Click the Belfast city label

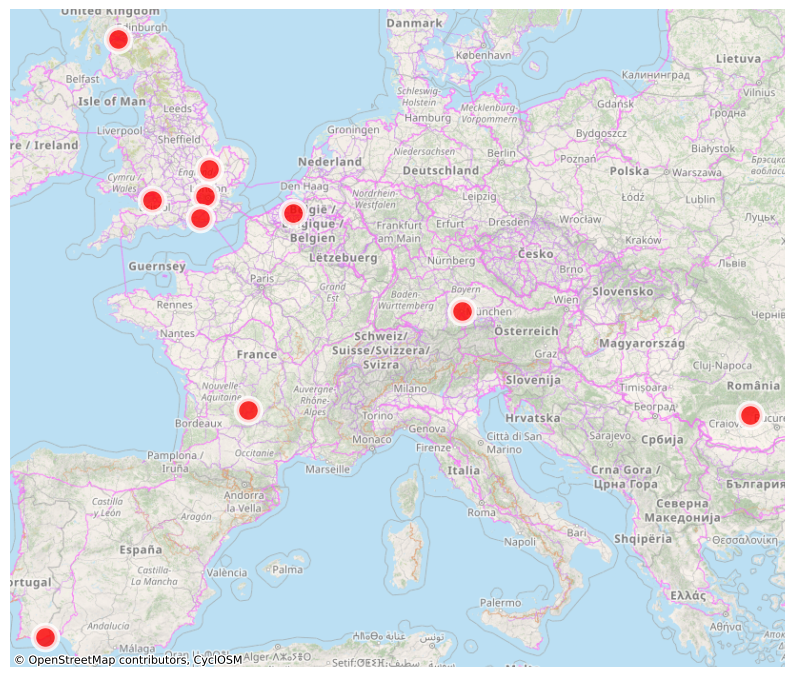tap(82, 79)
